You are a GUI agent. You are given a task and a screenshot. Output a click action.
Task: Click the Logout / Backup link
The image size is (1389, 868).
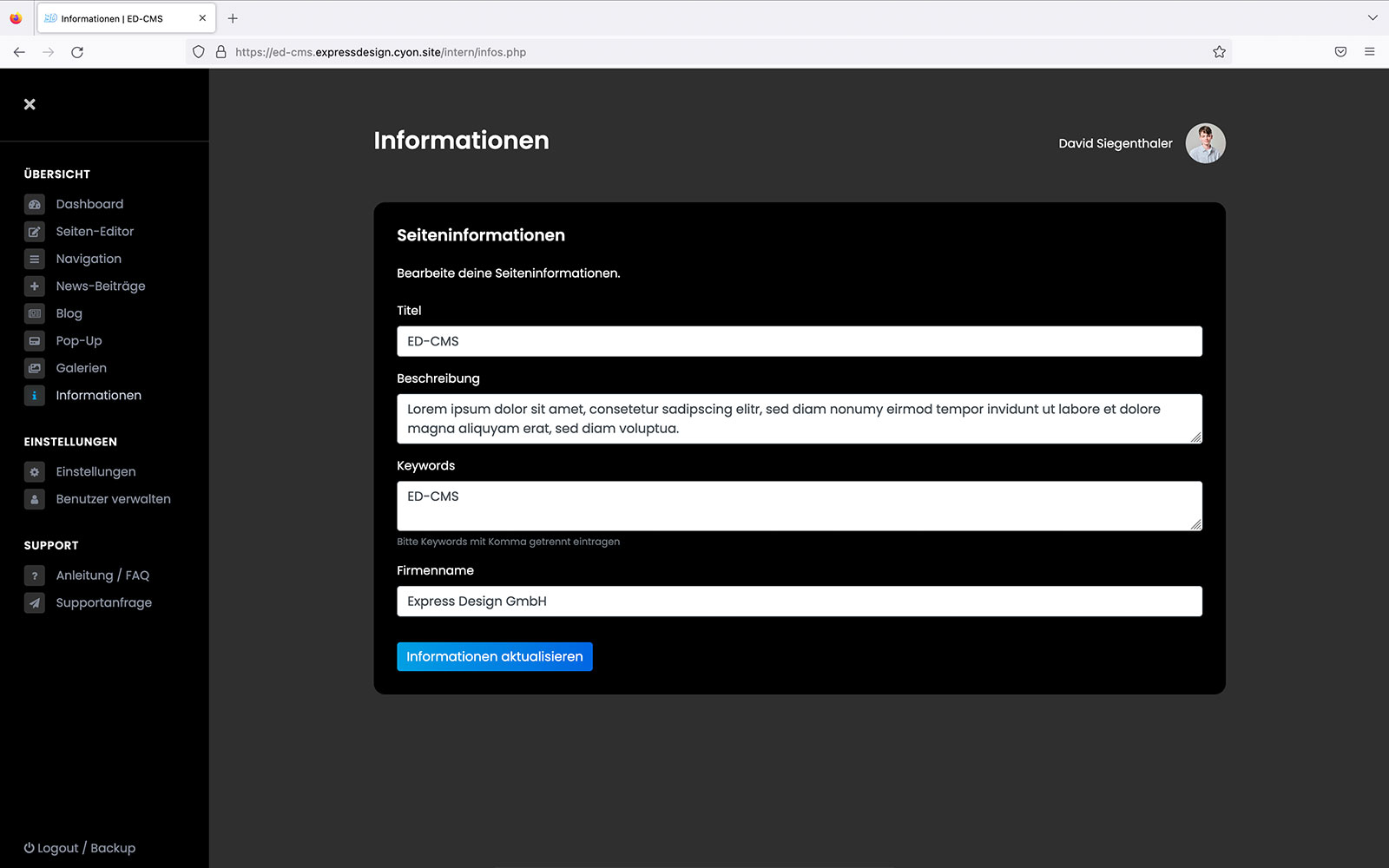click(x=80, y=848)
